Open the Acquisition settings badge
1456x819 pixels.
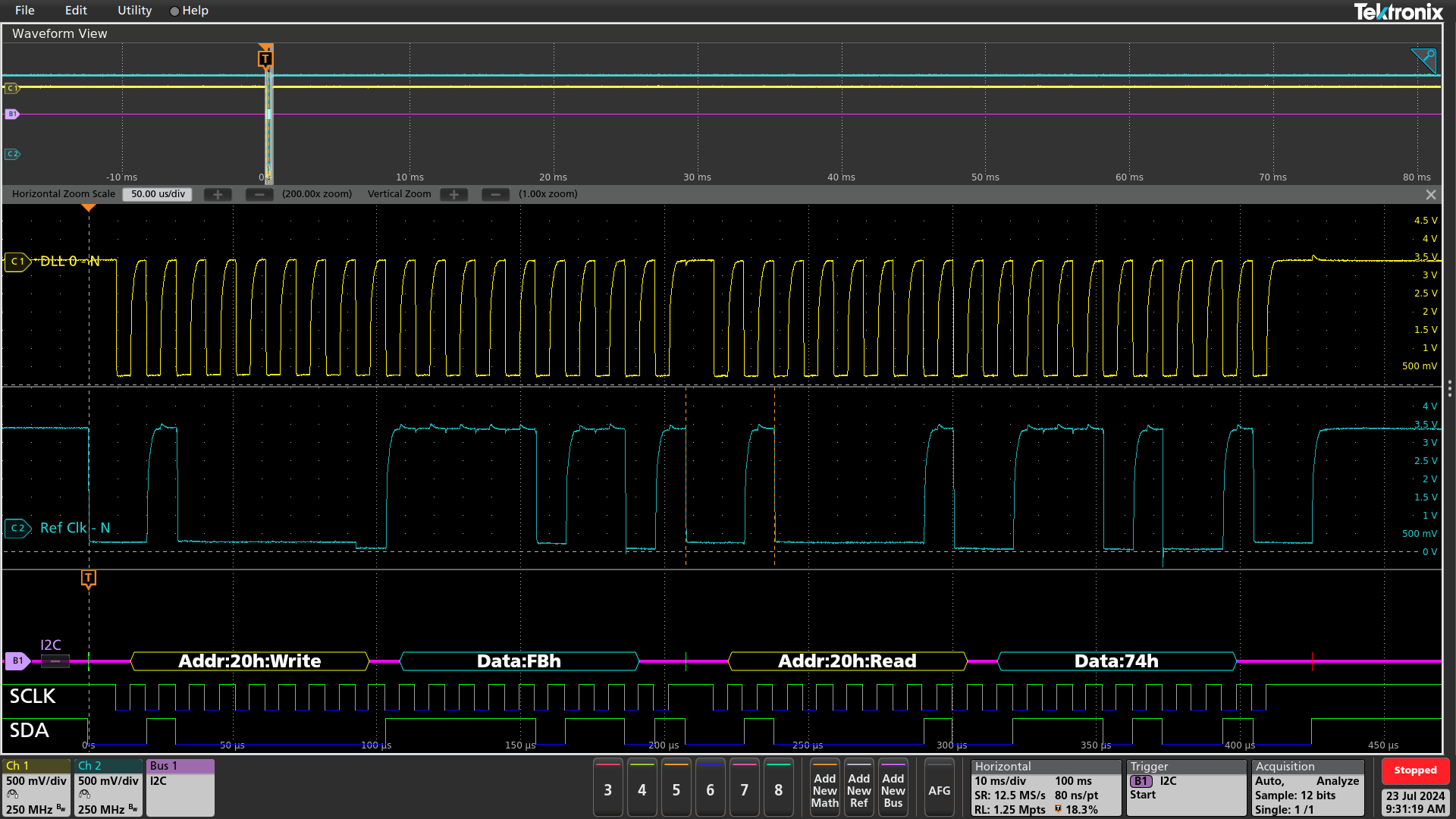(x=1307, y=788)
